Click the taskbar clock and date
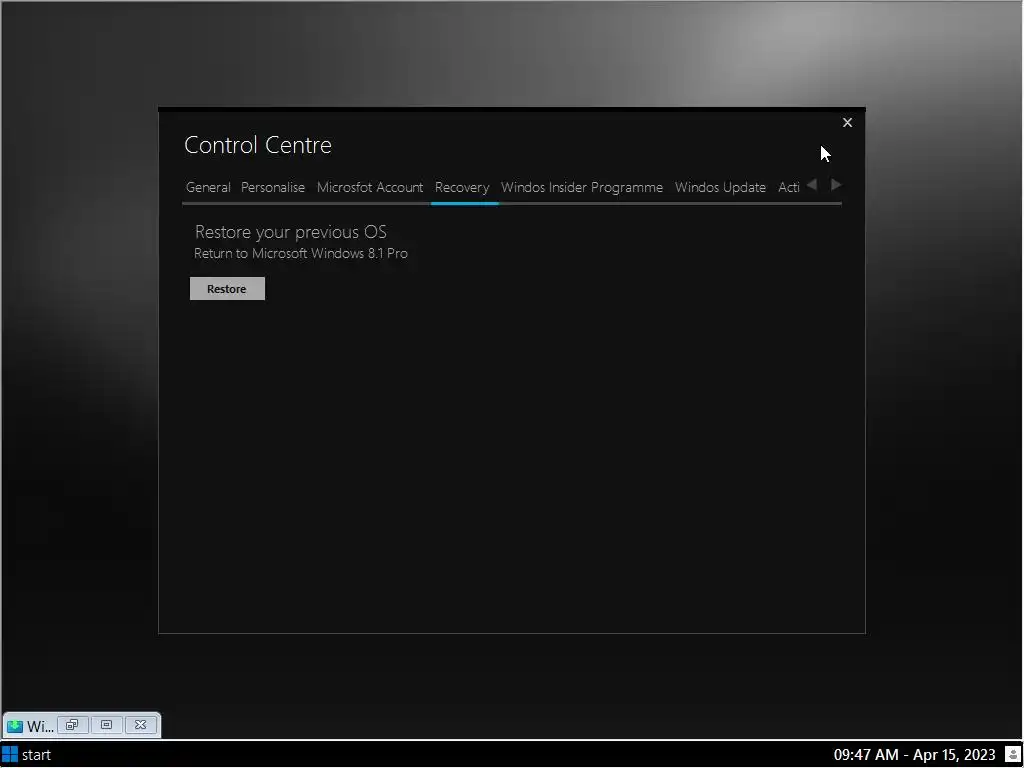Viewport: 1024px width, 768px height. tap(914, 755)
